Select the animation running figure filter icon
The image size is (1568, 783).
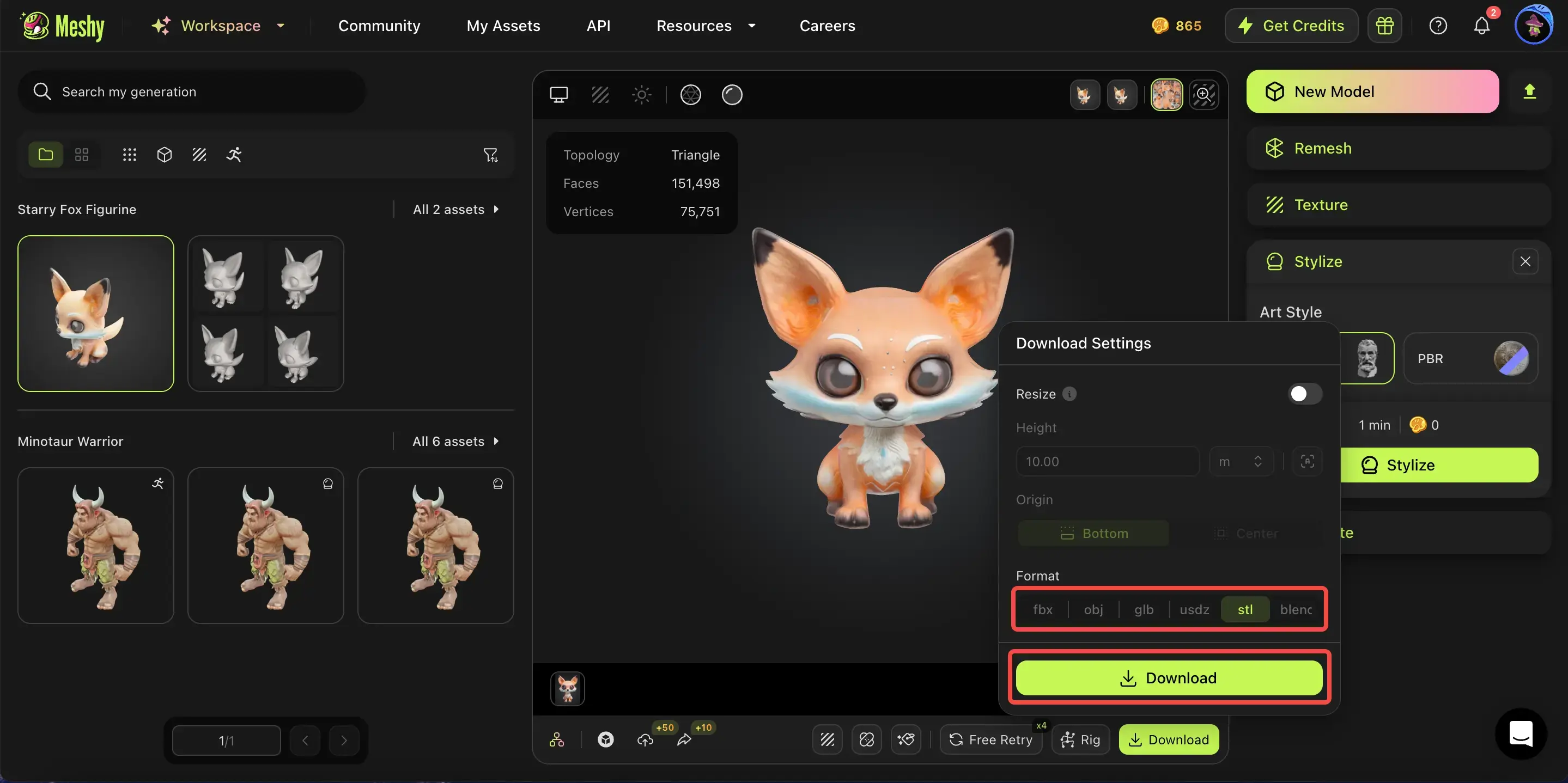[234, 155]
